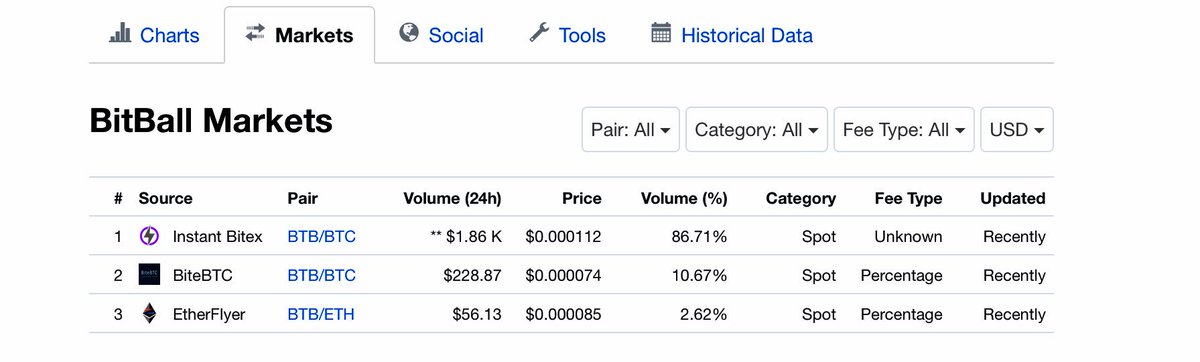Click the wrench icon beside Tools
The height and width of the screenshot is (362, 1200).
(x=539, y=33)
